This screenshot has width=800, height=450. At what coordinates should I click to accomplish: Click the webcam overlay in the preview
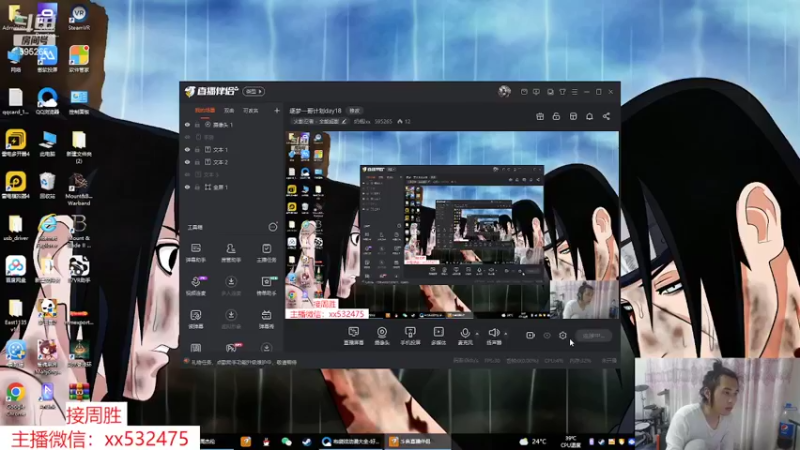pos(584,299)
